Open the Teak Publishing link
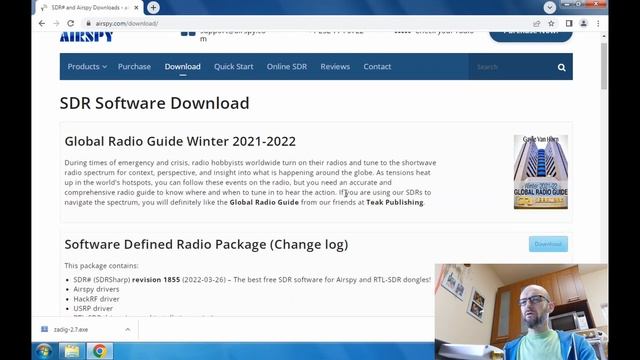This screenshot has height=360, width=640. click(395, 202)
